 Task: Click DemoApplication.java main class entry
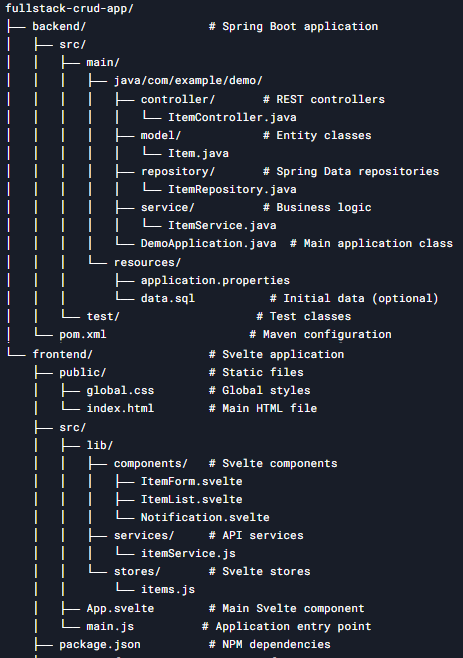(209, 243)
